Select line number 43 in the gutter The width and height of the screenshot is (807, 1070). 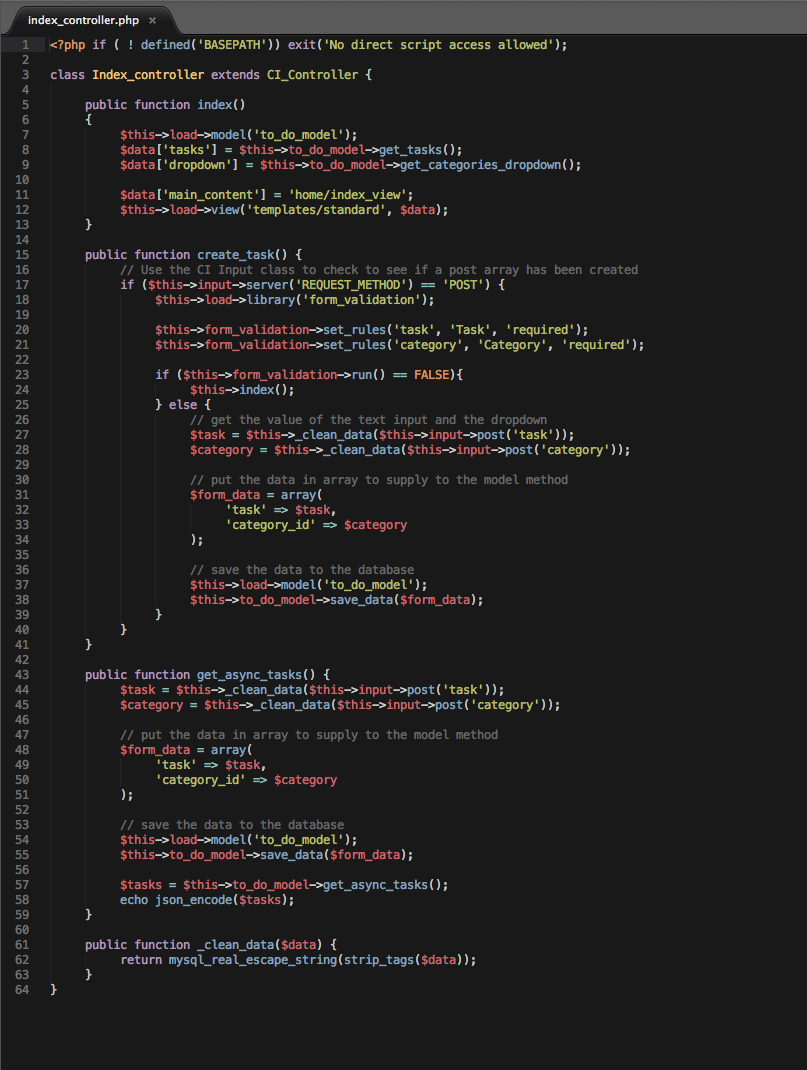click(x=22, y=675)
